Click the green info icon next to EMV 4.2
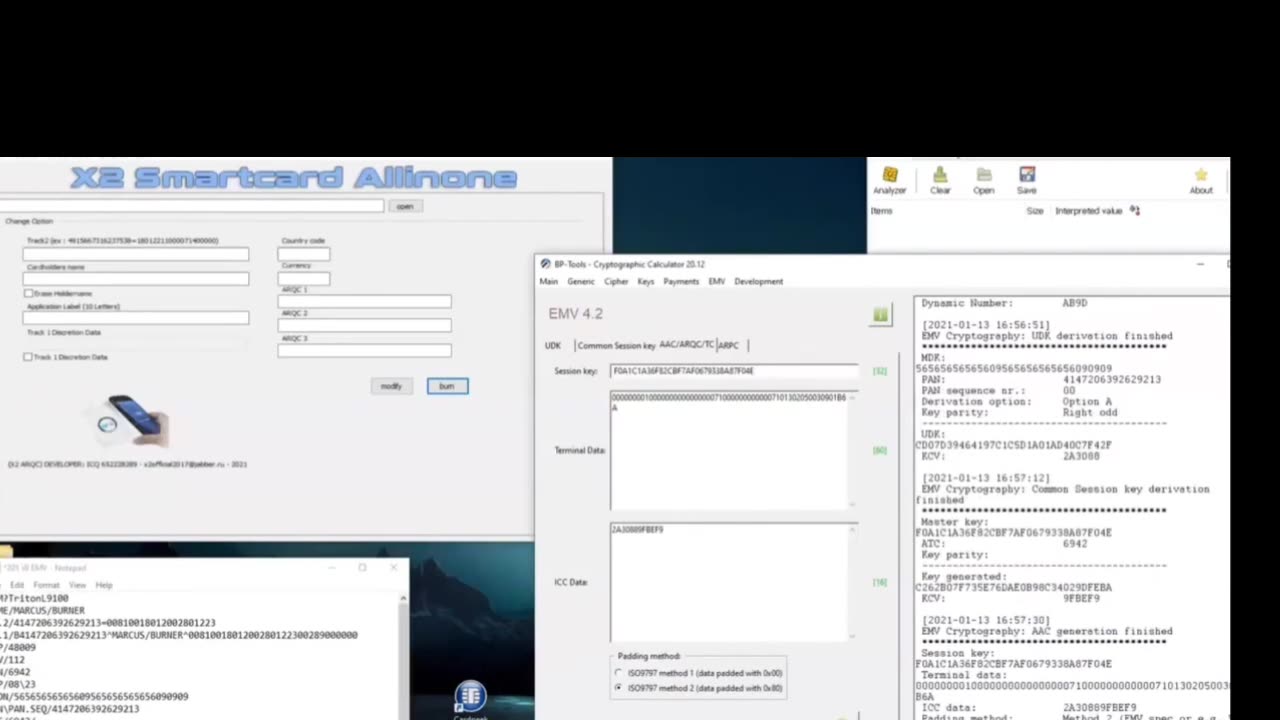1280x720 pixels. (880, 315)
